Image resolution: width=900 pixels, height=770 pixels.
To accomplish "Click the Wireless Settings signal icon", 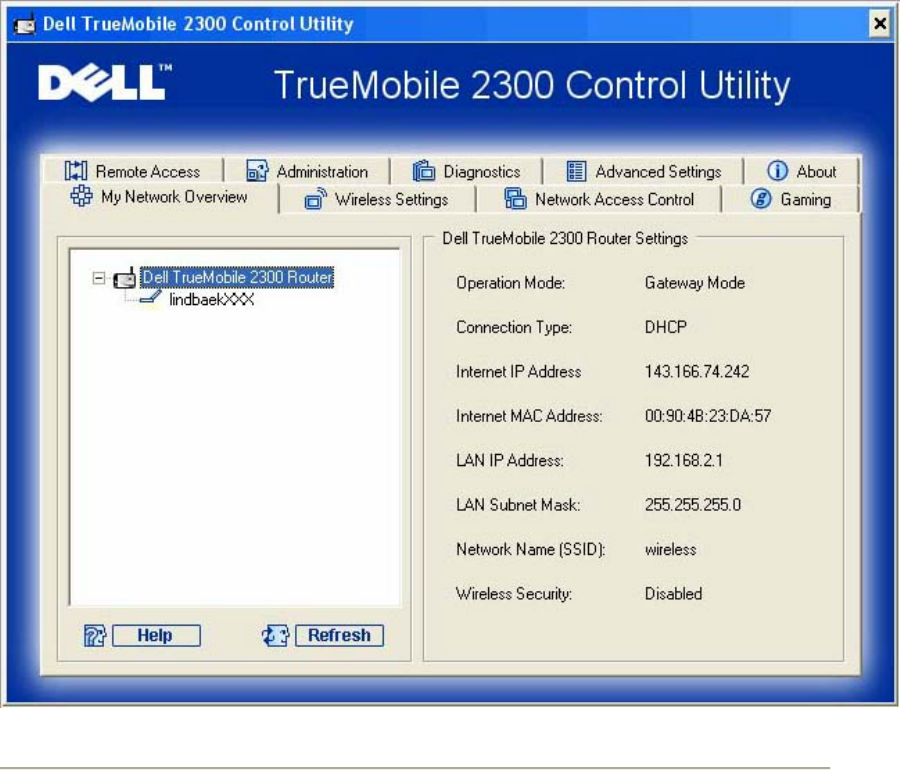I will click(315, 199).
